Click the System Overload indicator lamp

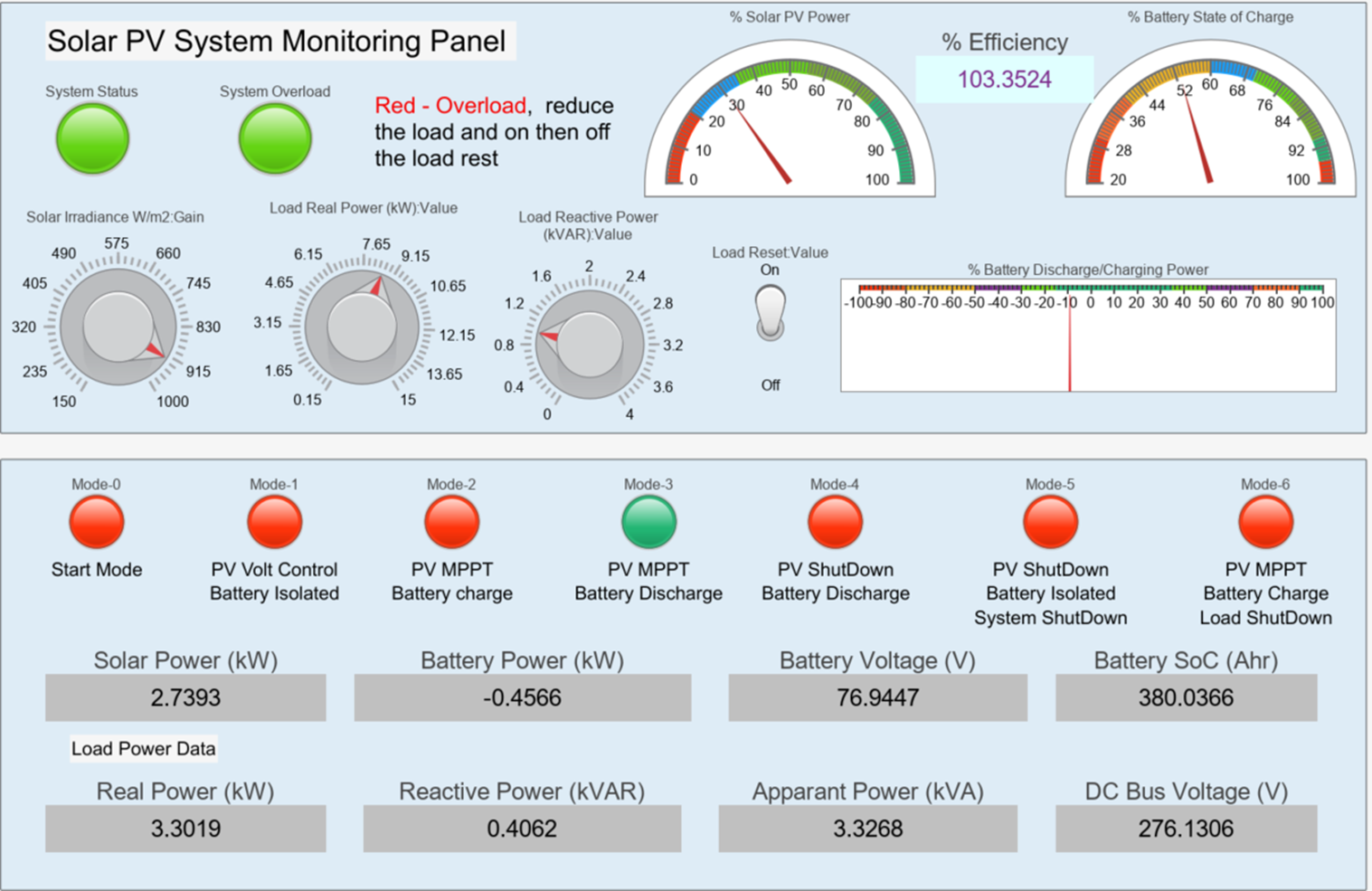[275, 138]
